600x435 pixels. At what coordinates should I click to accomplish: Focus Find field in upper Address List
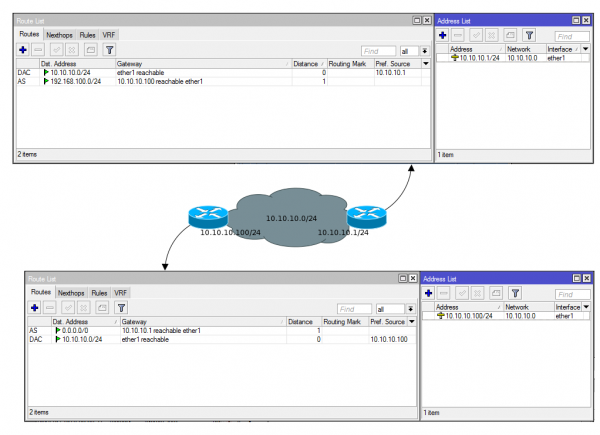pyautogui.click(x=572, y=36)
